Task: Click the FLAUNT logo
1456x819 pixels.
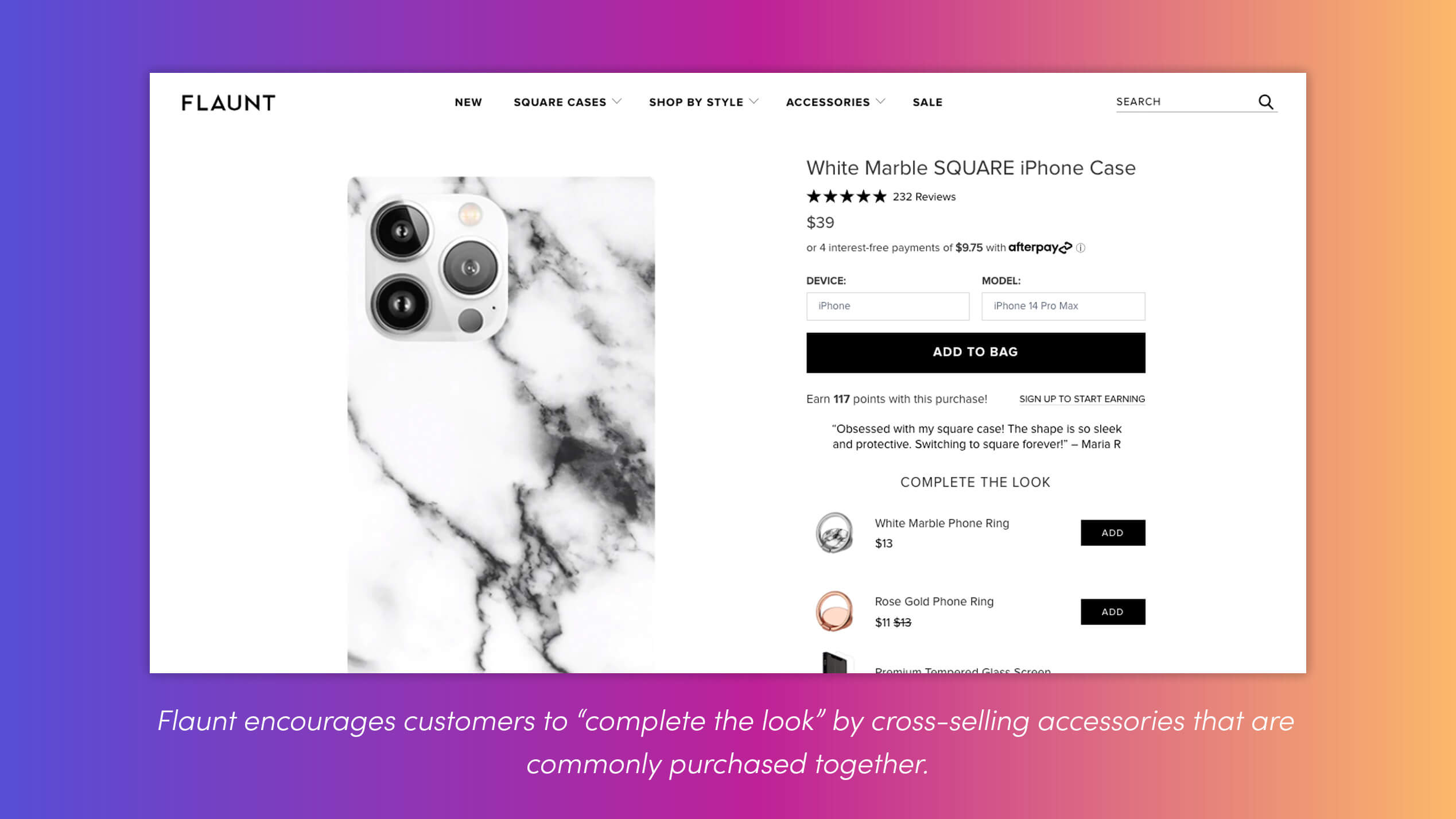Action: (x=228, y=103)
